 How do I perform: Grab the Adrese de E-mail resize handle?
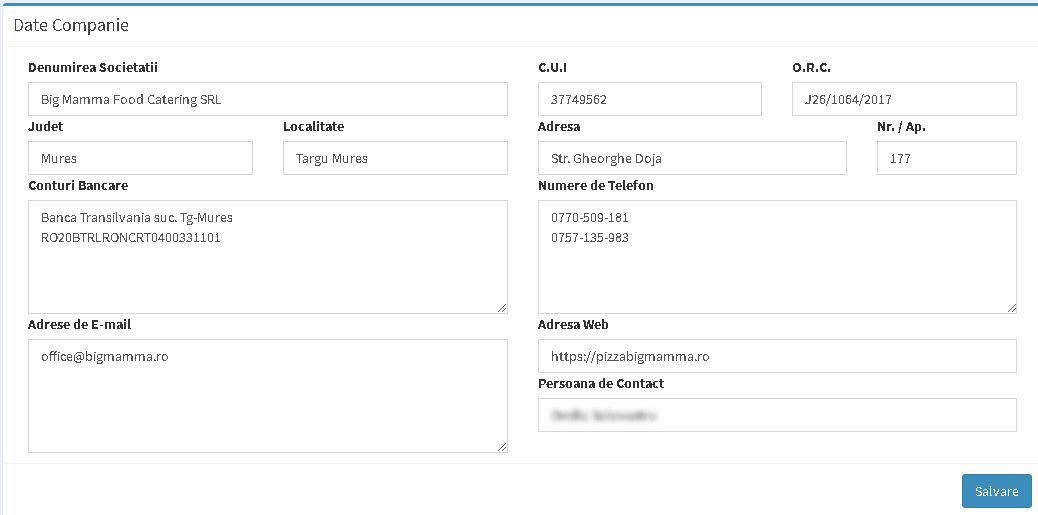click(502, 447)
